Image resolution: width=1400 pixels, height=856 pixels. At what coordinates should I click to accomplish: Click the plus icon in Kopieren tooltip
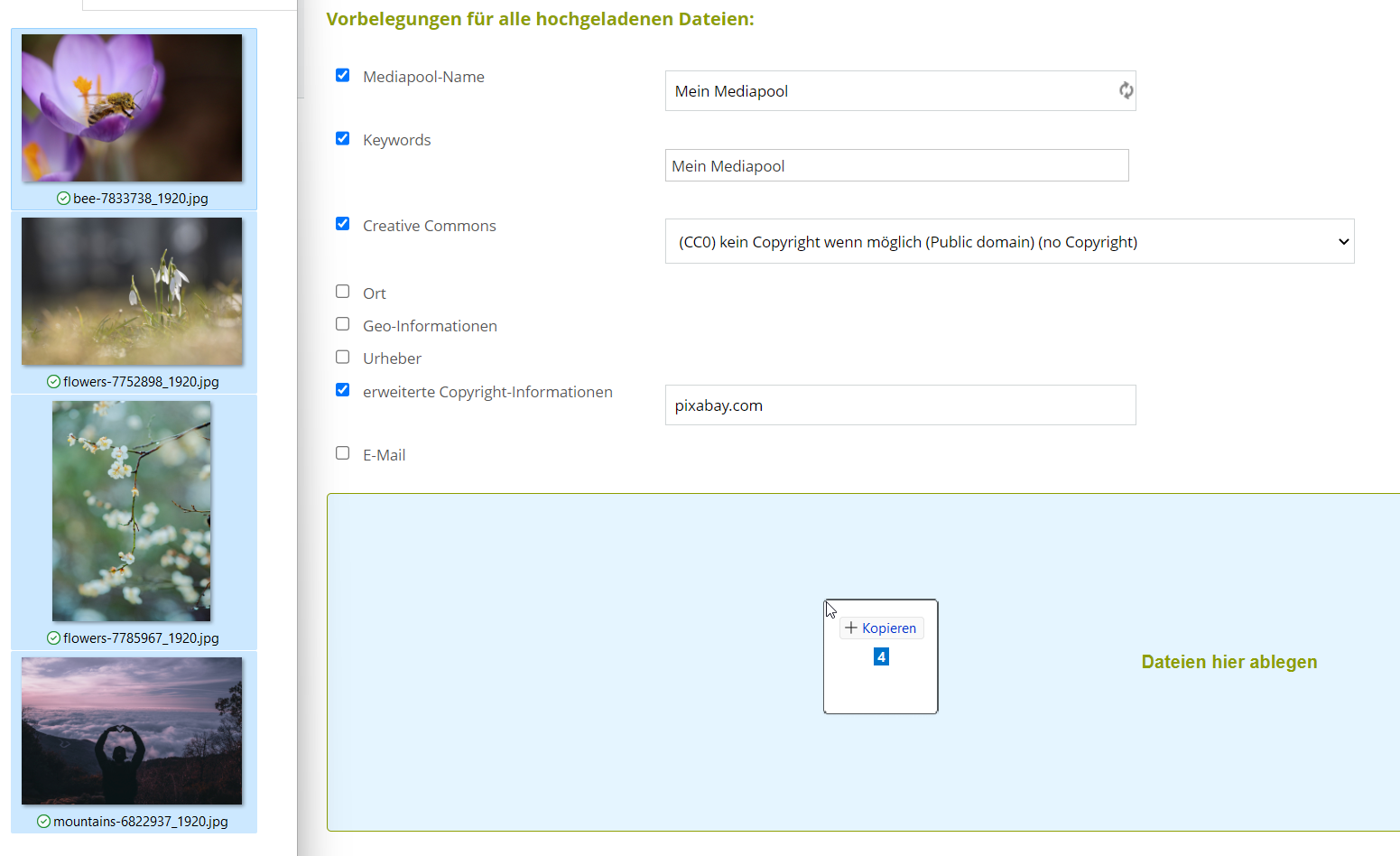(x=850, y=628)
